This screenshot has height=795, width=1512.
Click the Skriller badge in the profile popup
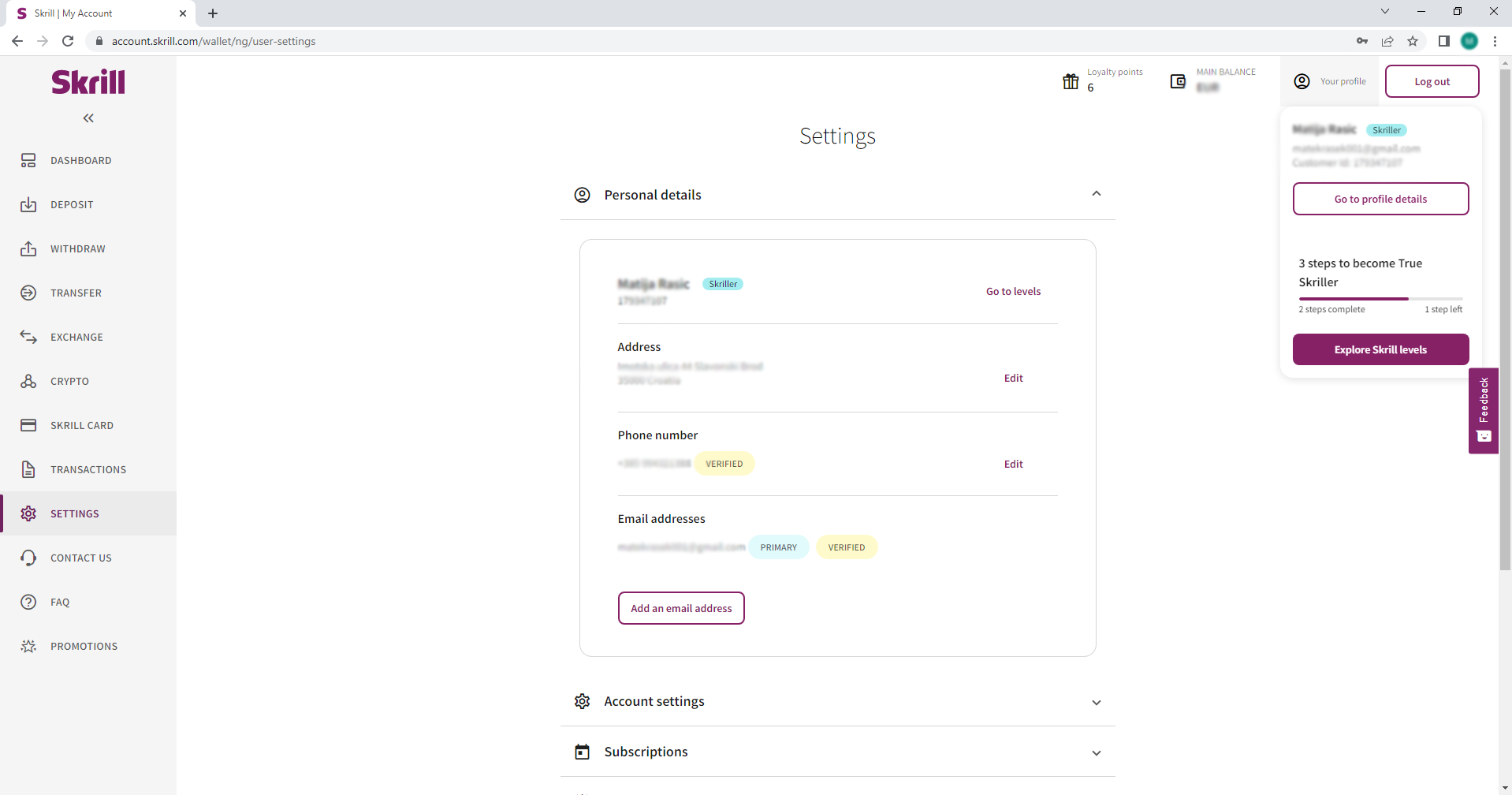pyautogui.click(x=1387, y=130)
